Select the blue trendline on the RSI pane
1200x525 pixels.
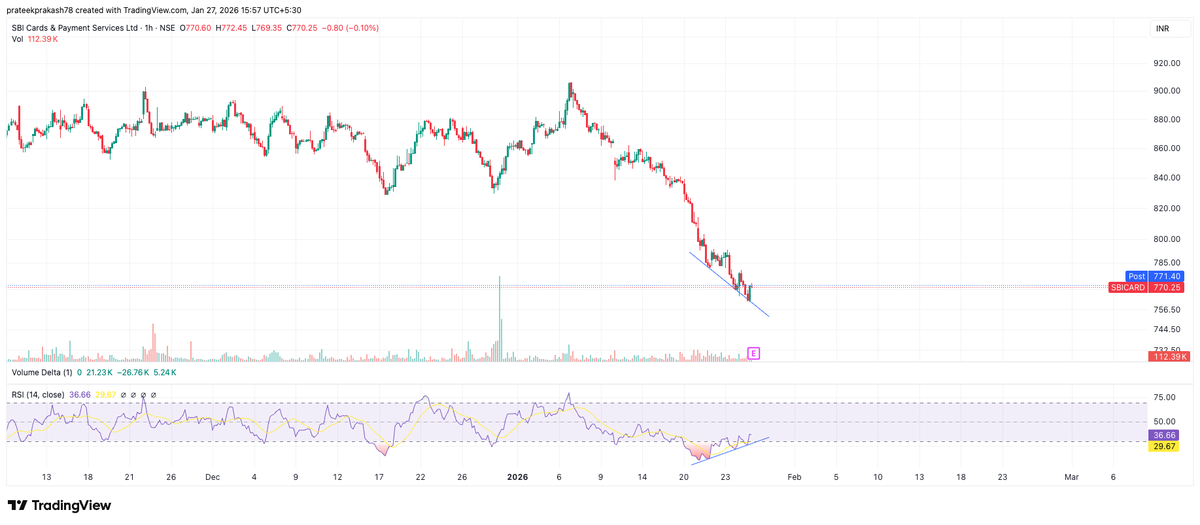point(729,450)
